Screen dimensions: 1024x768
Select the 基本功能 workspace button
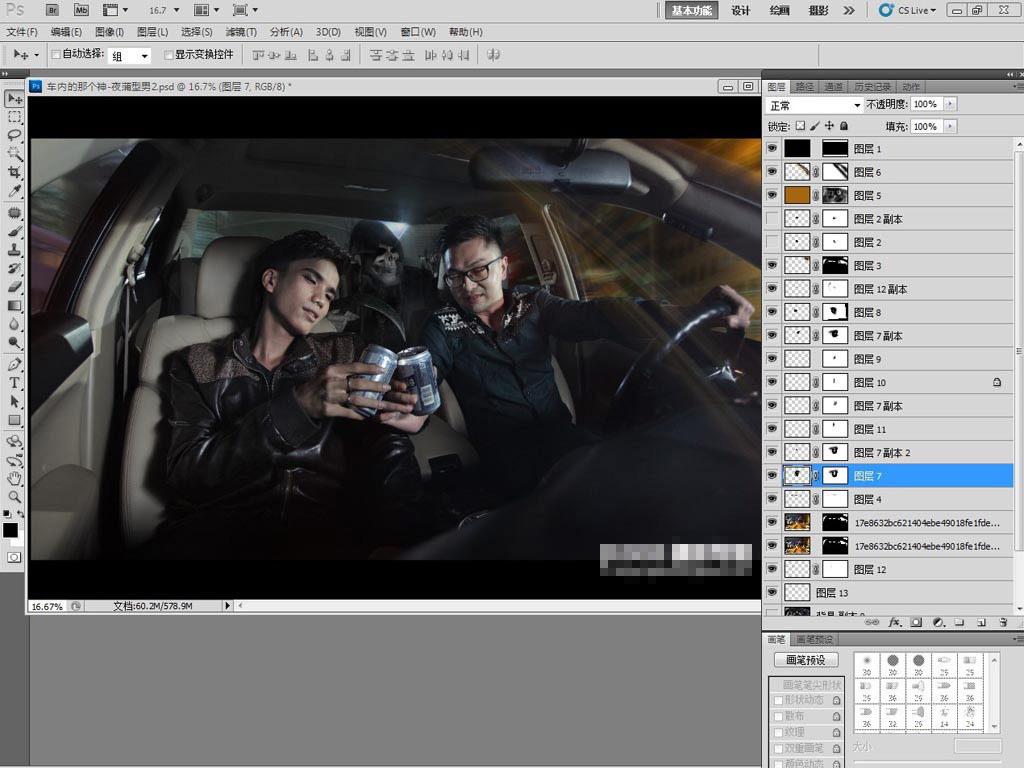coord(692,10)
